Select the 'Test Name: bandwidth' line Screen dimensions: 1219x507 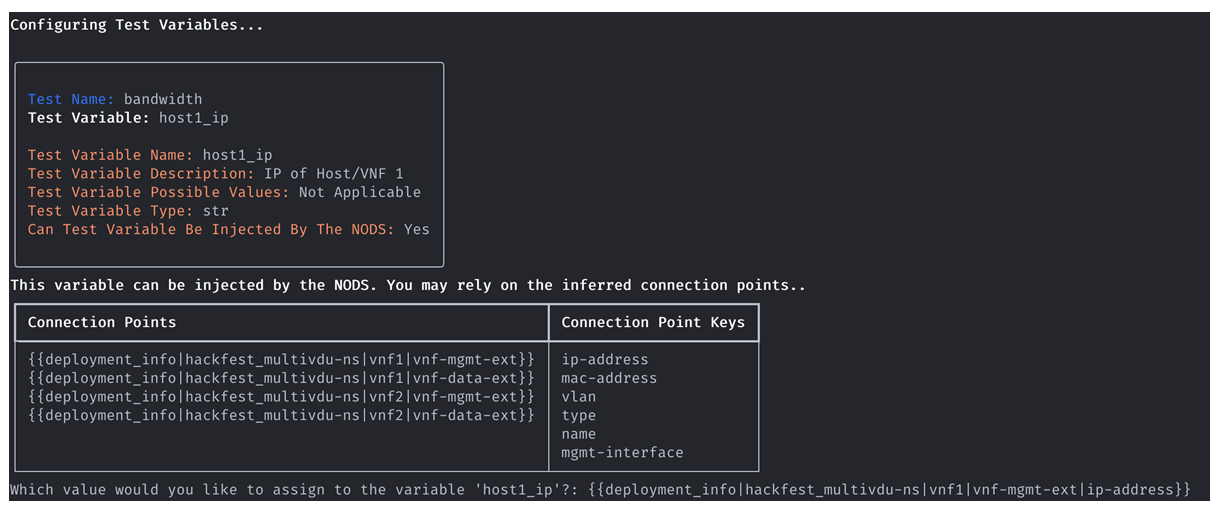coord(115,99)
